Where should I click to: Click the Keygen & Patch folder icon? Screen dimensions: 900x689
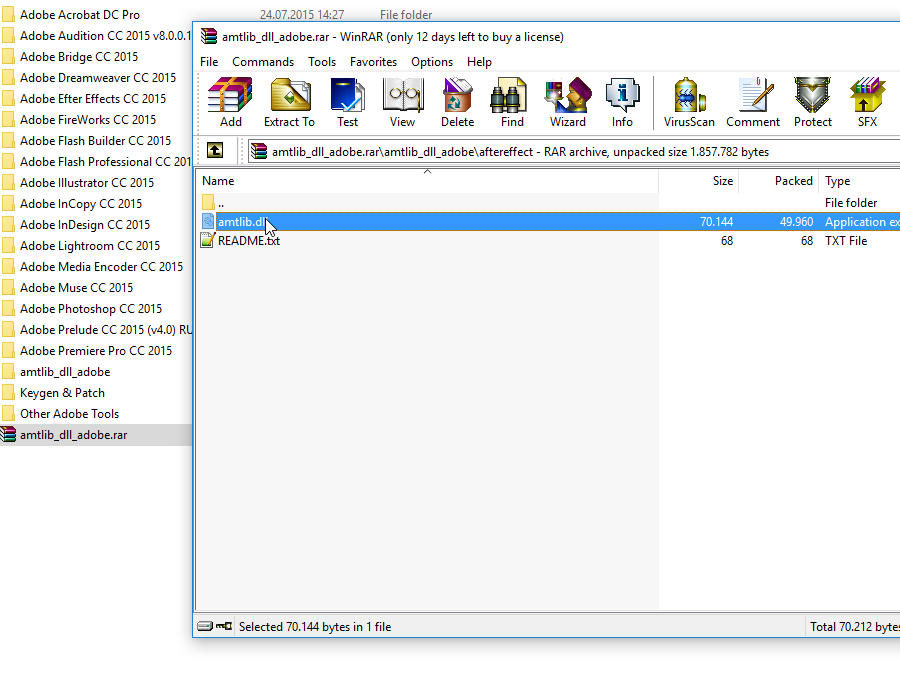tap(8, 393)
